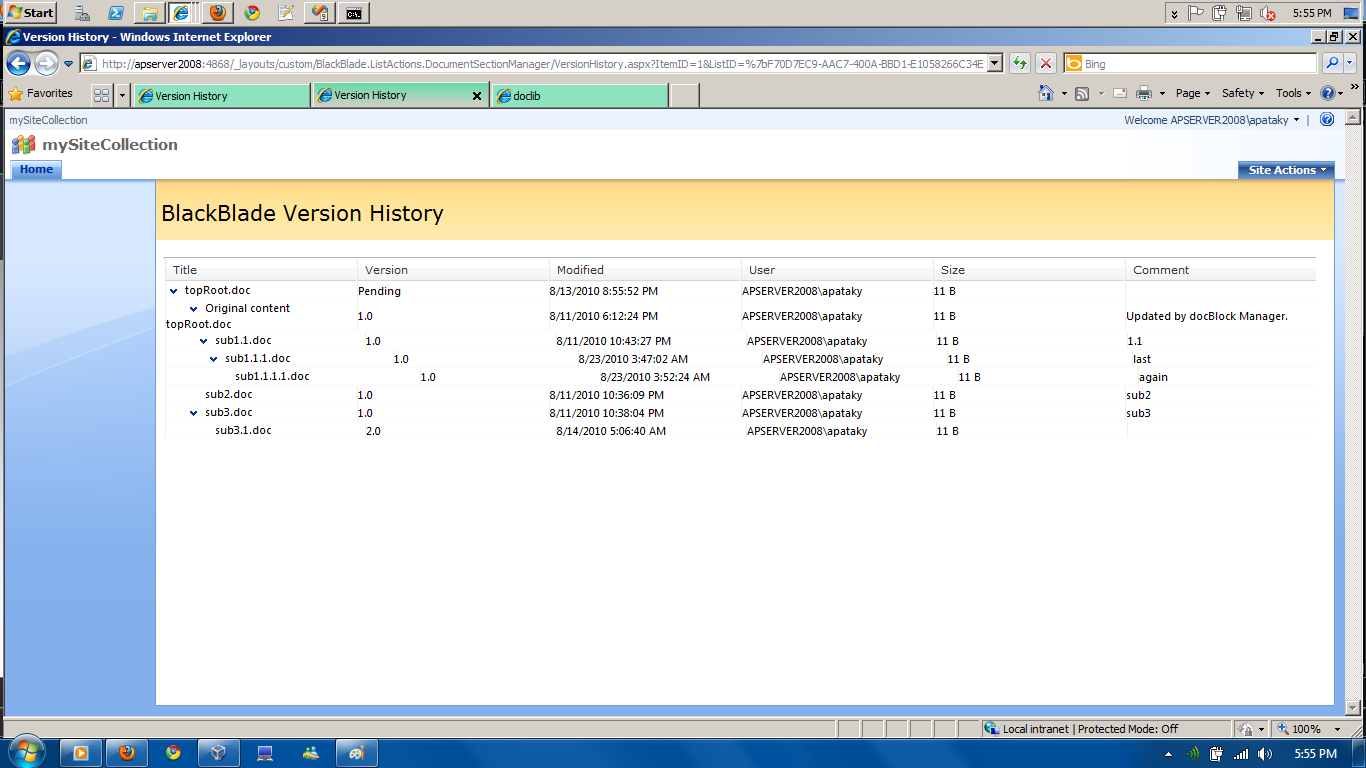1366x768 pixels.
Task: Open Firefox from top quick launch
Action: click(x=217, y=13)
